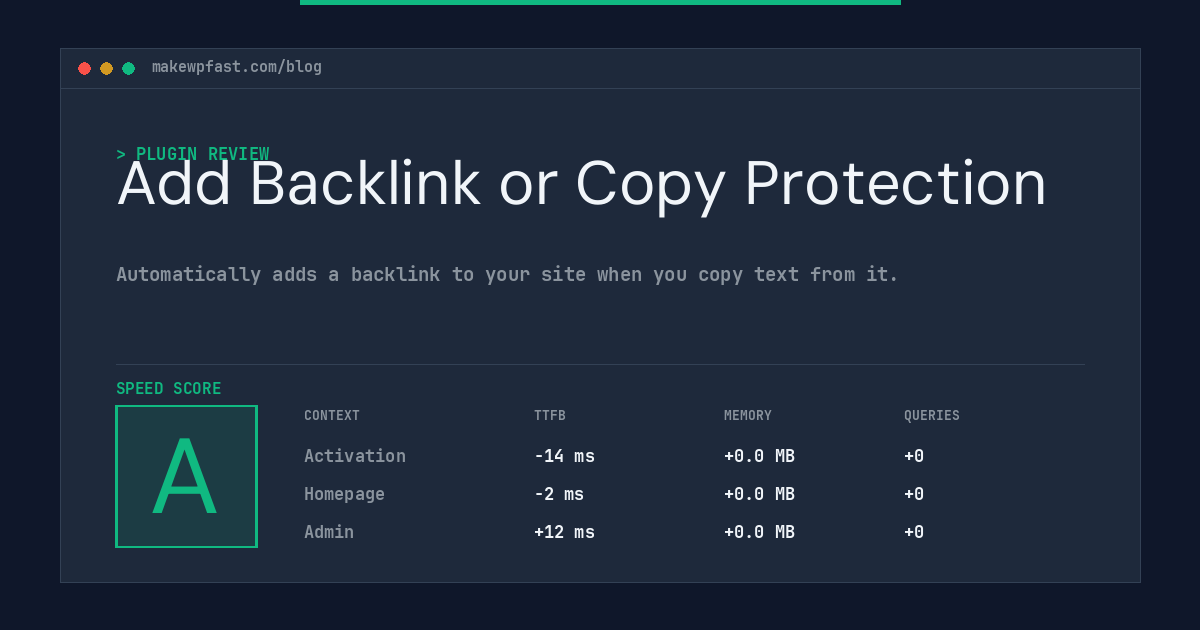
Task: Click the red close dot
Action: pos(84,68)
